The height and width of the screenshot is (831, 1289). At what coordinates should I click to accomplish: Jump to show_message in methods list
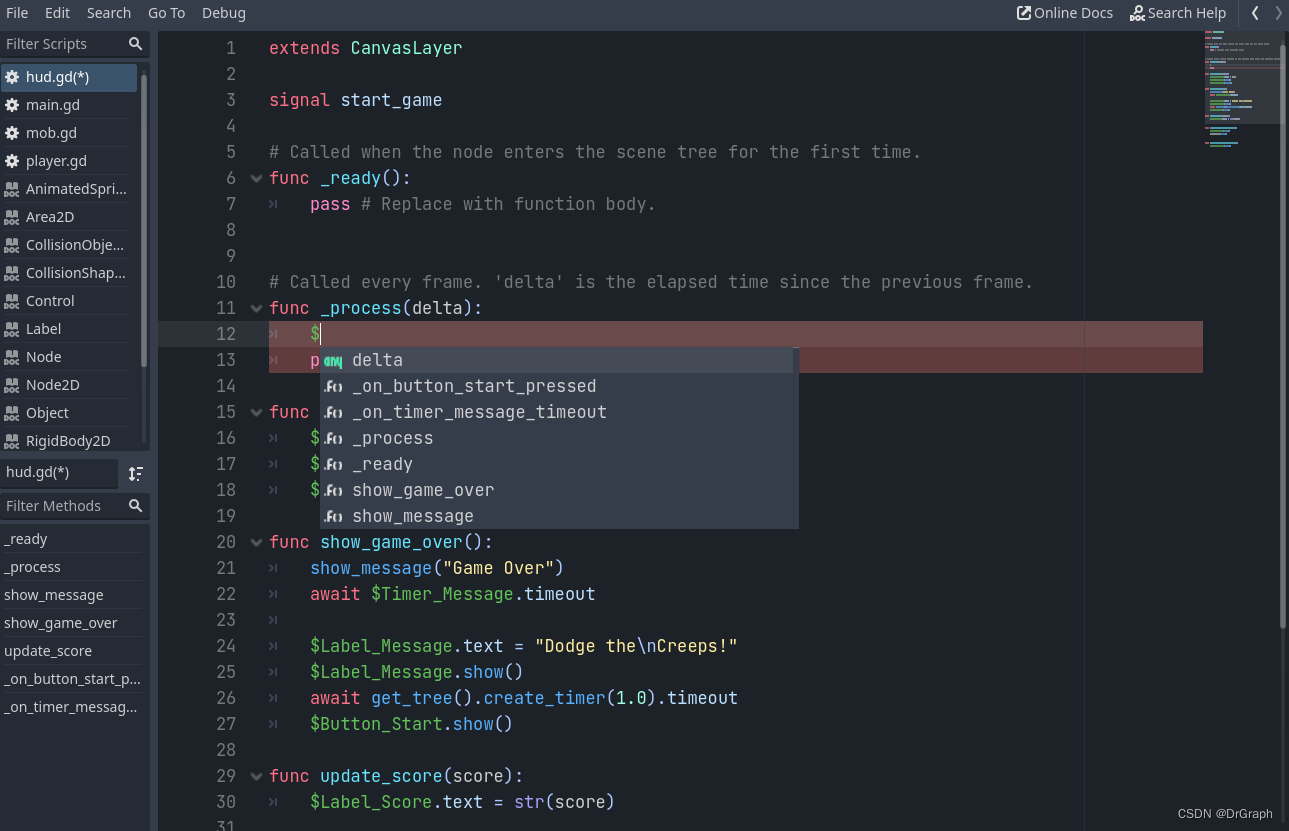(x=72, y=595)
